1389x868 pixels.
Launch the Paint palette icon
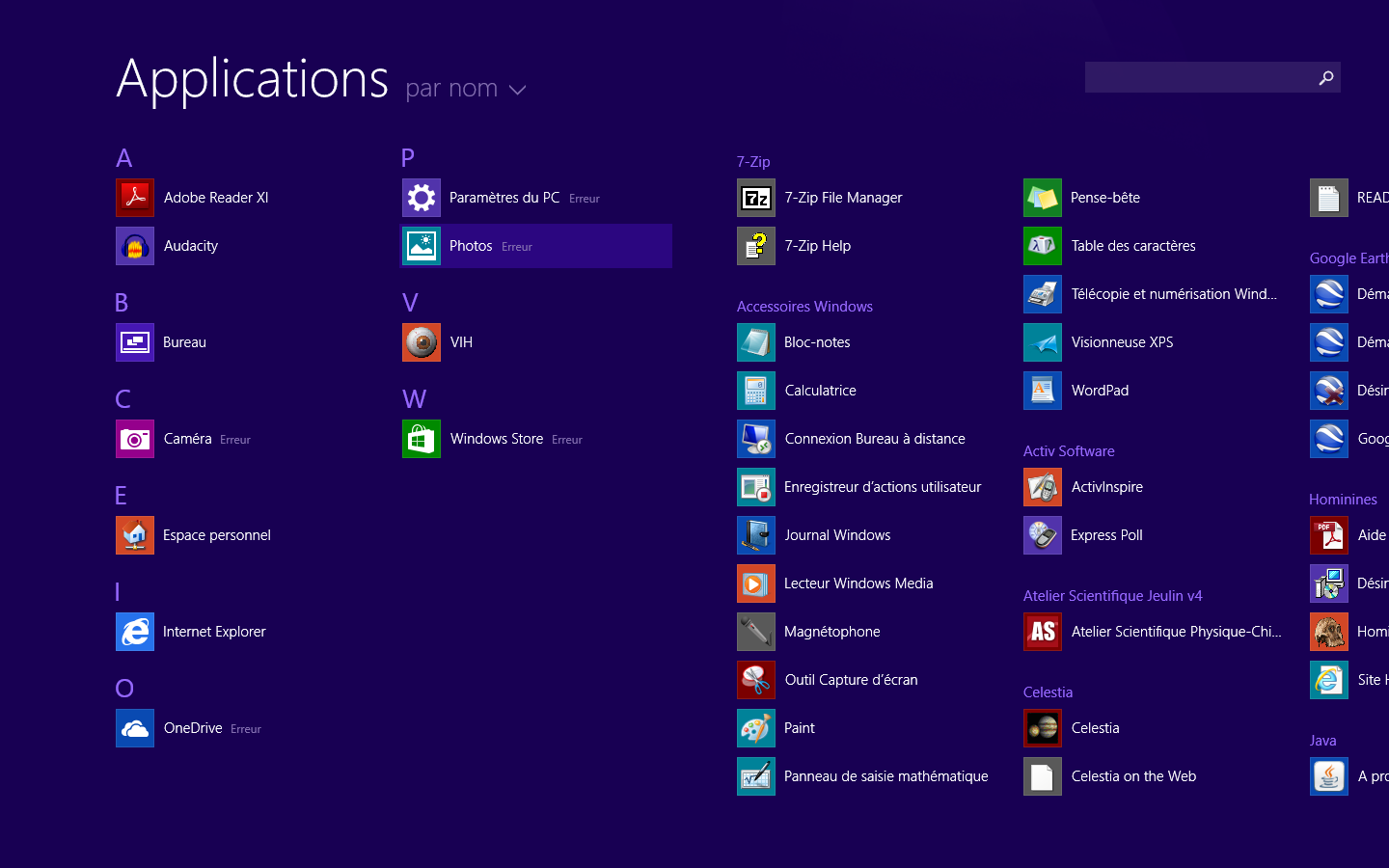click(x=756, y=728)
